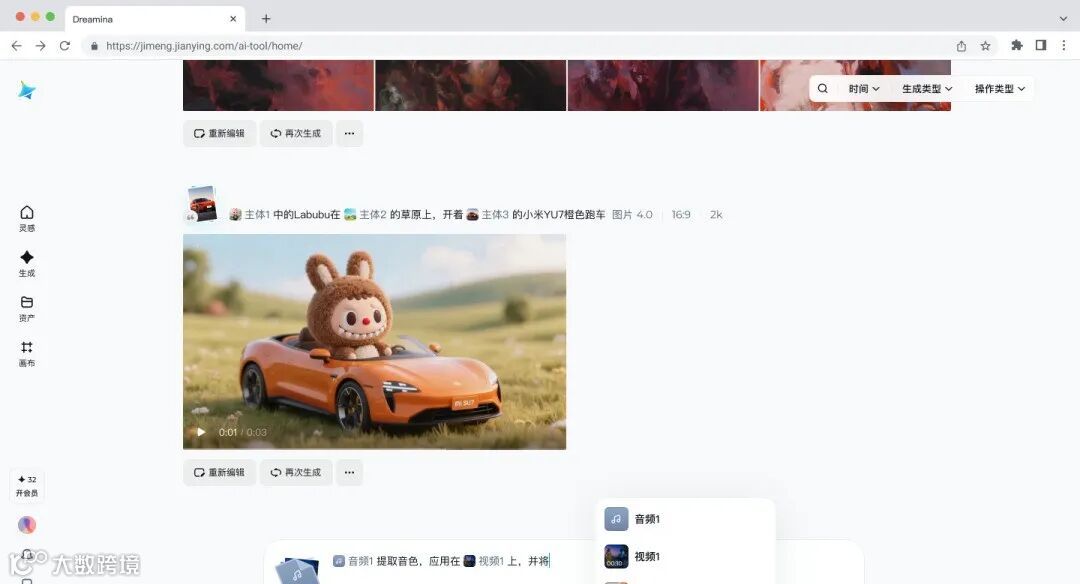Click 再次生成 below the Labubu video

click(295, 472)
